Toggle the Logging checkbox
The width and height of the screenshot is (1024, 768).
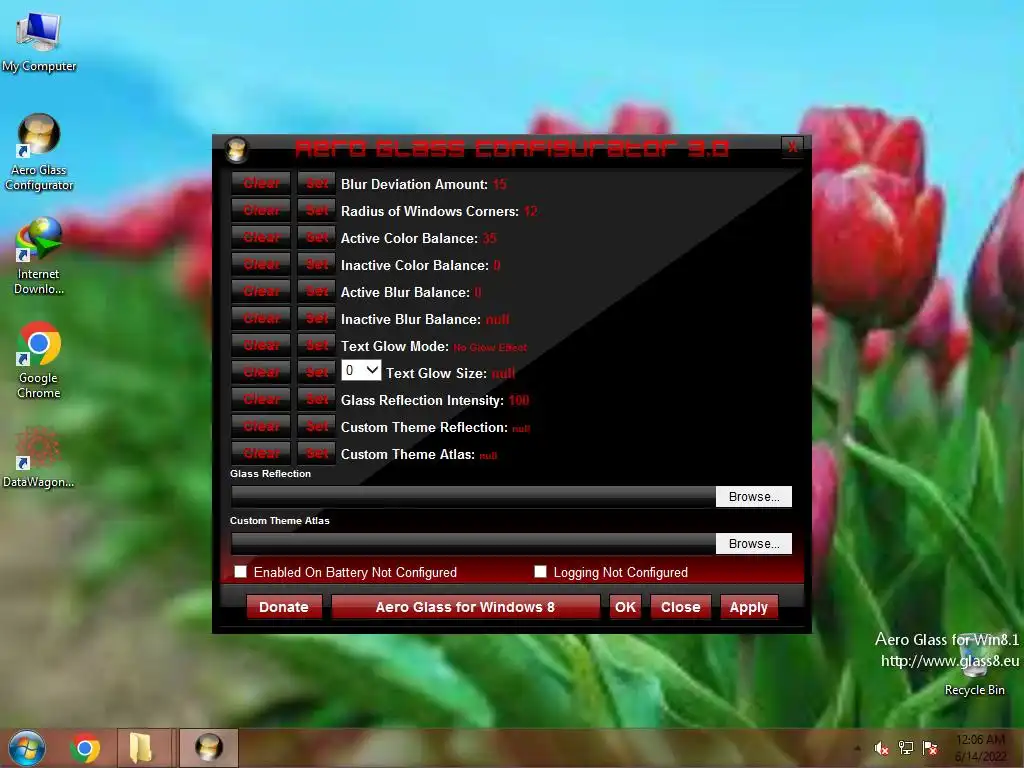(x=540, y=572)
